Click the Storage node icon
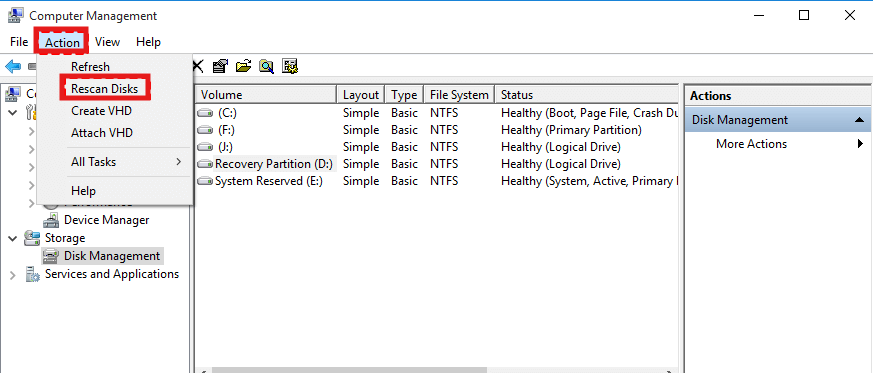Screen dimensions: 873x373 tap(32, 238)
